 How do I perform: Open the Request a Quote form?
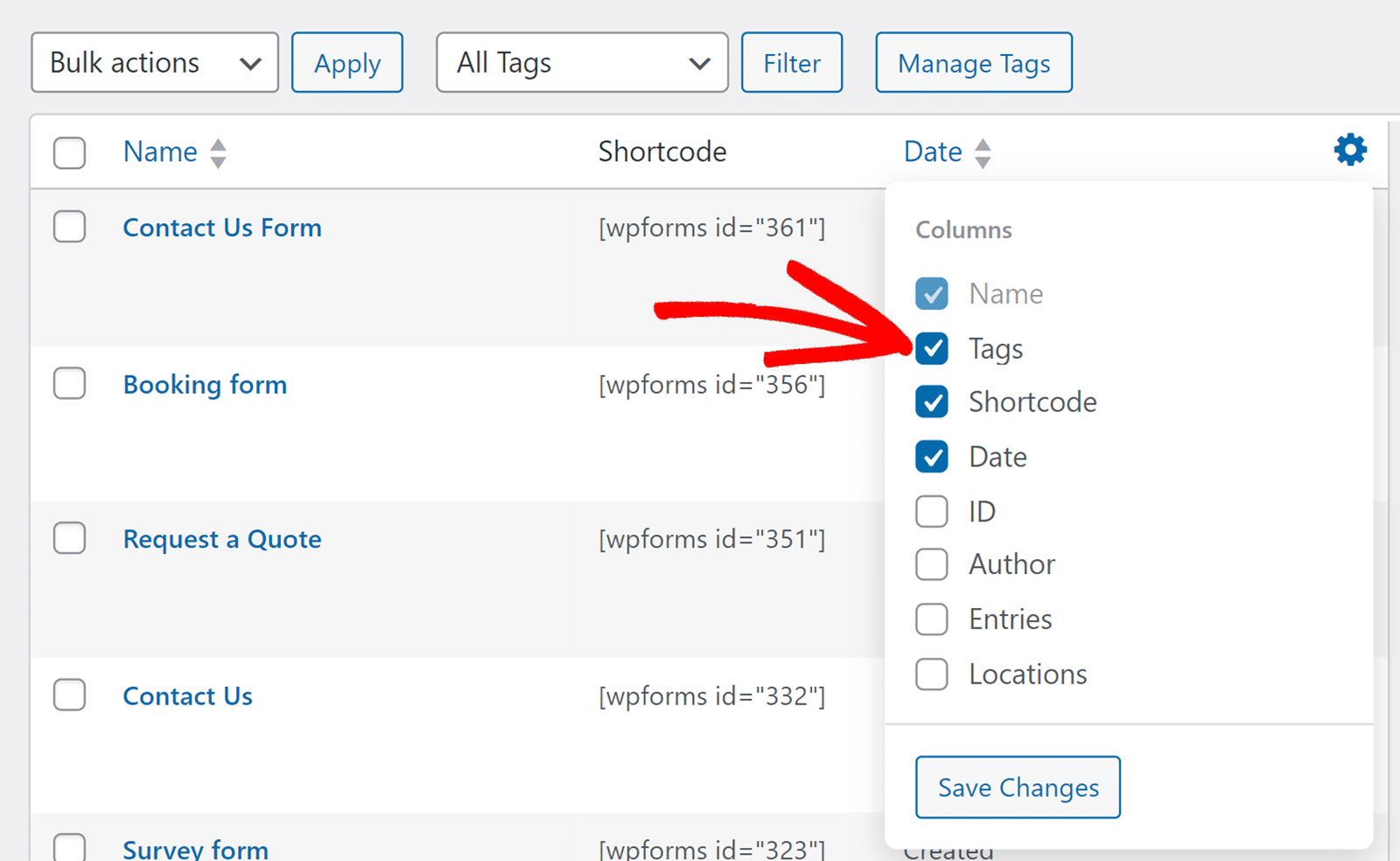tap(221, 539)
